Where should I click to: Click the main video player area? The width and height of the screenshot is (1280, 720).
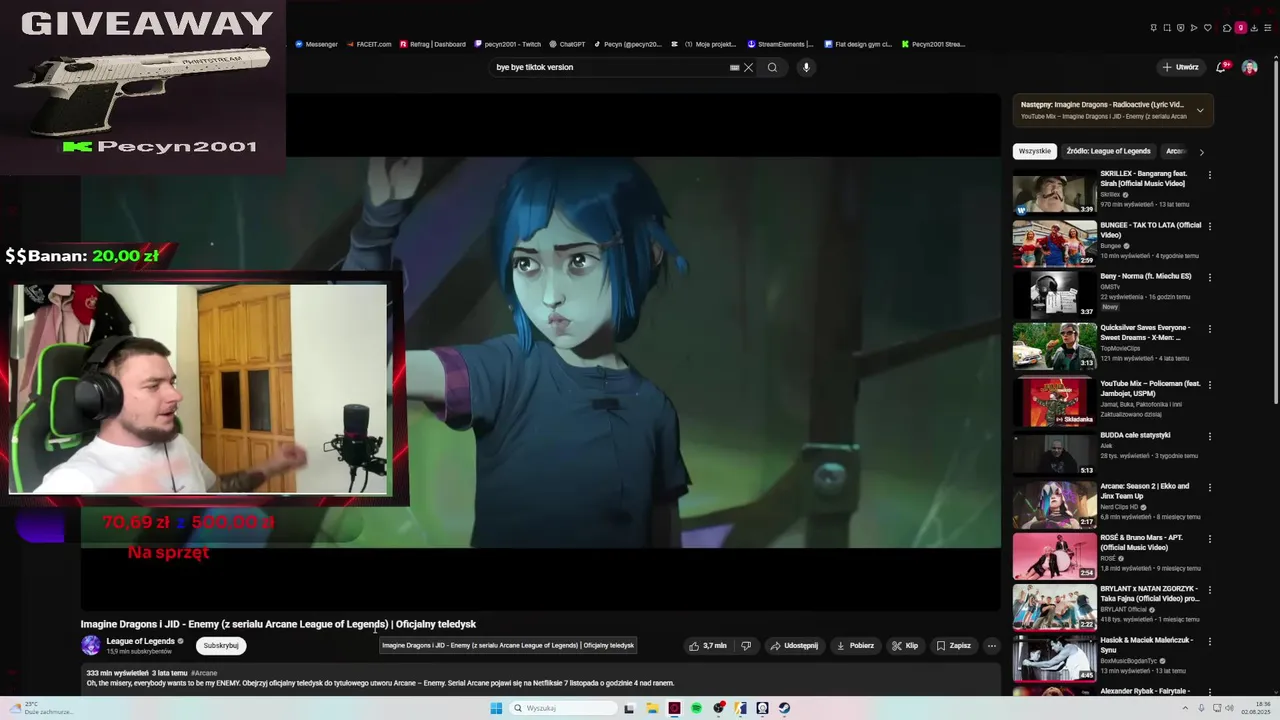tap(540, 351)
